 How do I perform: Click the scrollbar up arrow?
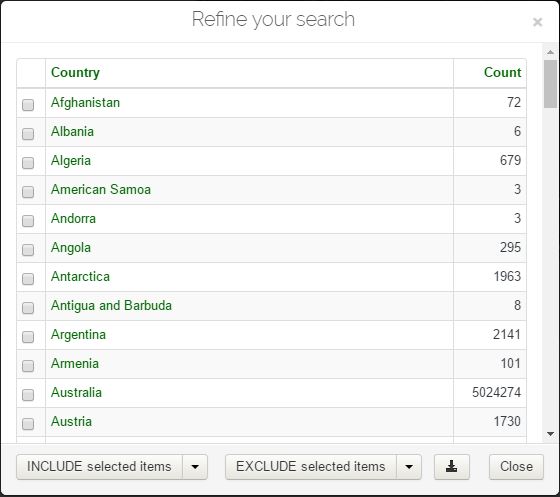click(x=550, y=52)
